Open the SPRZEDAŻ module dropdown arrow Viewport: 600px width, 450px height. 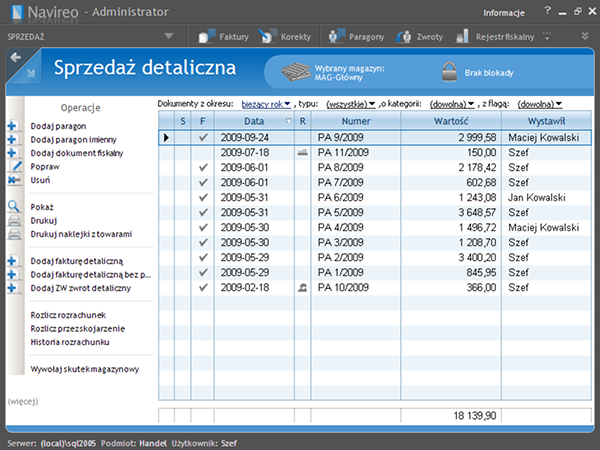click(x=168, y=36)
